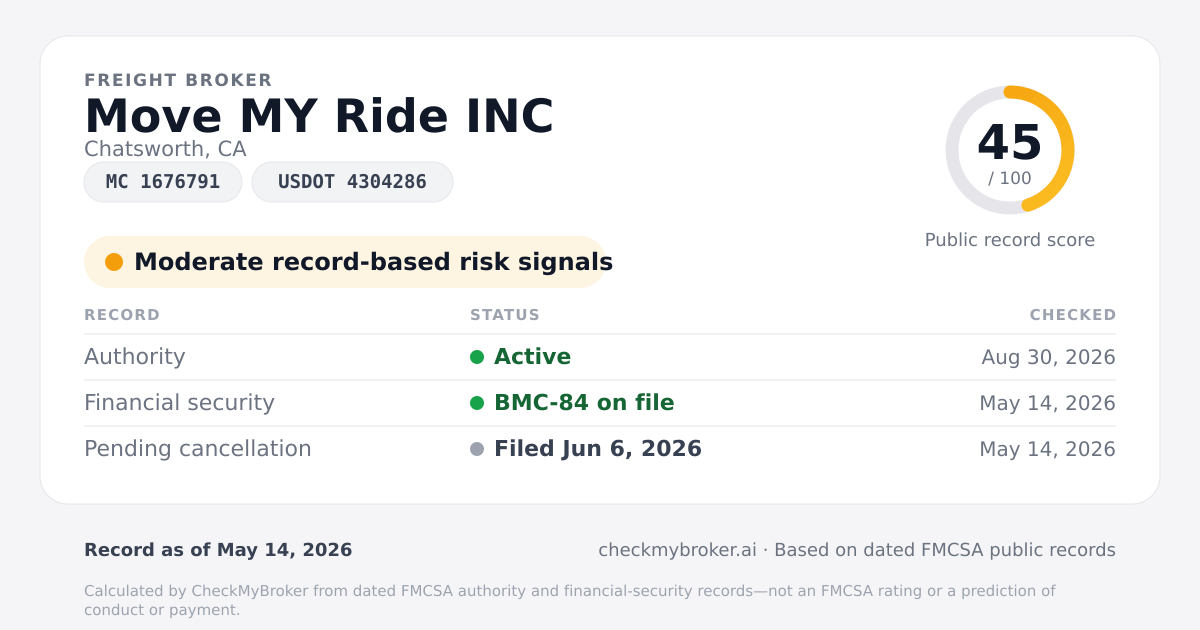The image size is (1200, 630).
Task: Click the STATUS column header
Action: coord(505,315)
